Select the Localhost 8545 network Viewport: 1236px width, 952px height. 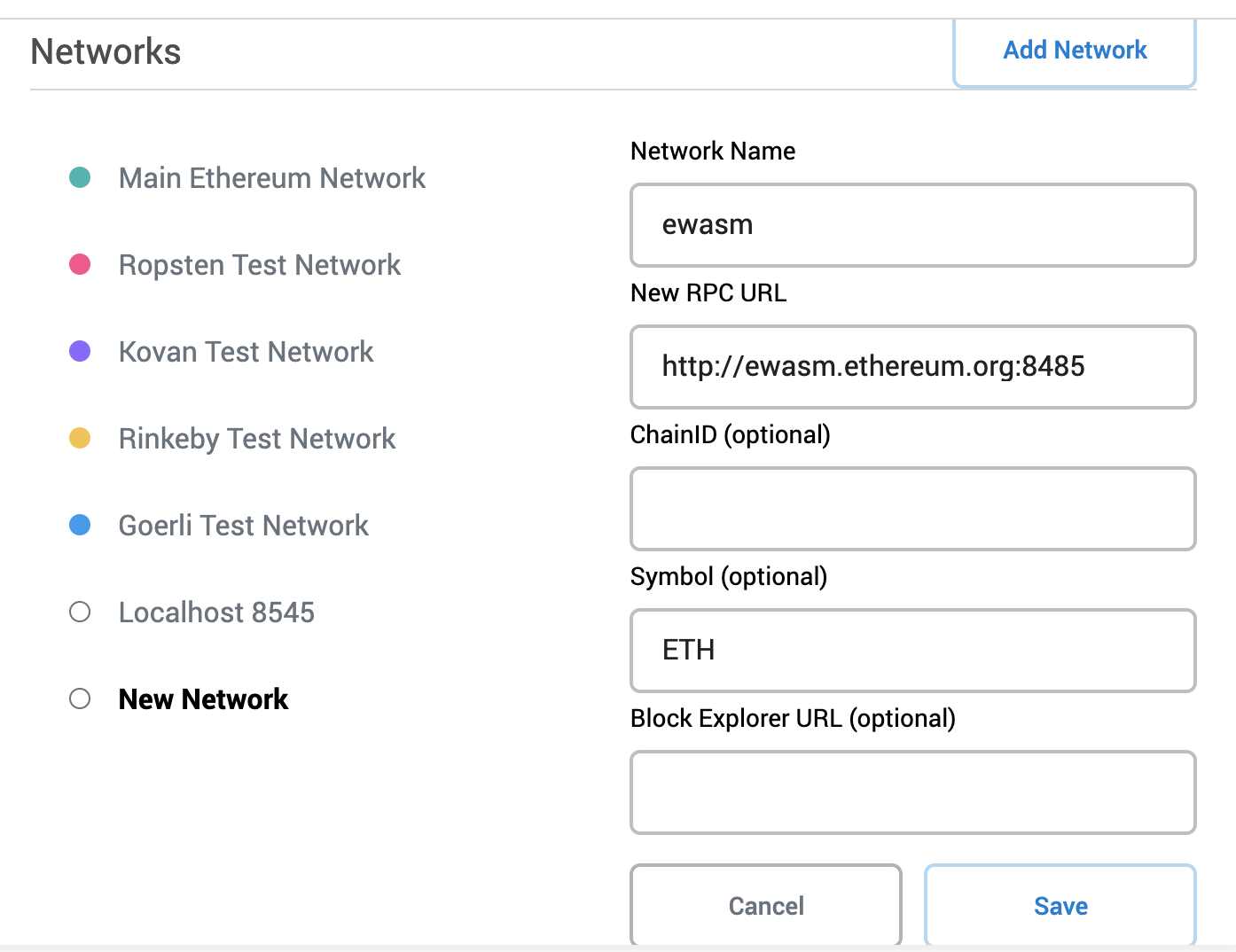[216, 613]
